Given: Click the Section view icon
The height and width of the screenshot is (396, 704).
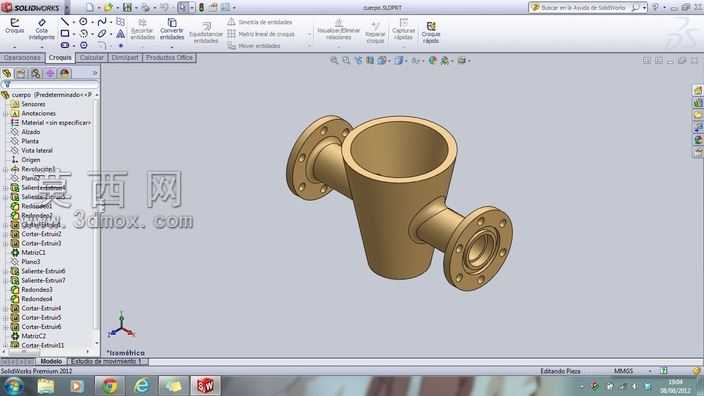Looking at the screenshot, I should [370, 60].
